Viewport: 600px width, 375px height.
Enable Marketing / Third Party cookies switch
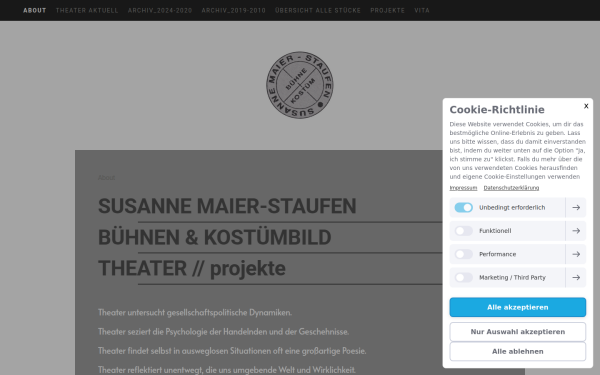click(463, 277)
